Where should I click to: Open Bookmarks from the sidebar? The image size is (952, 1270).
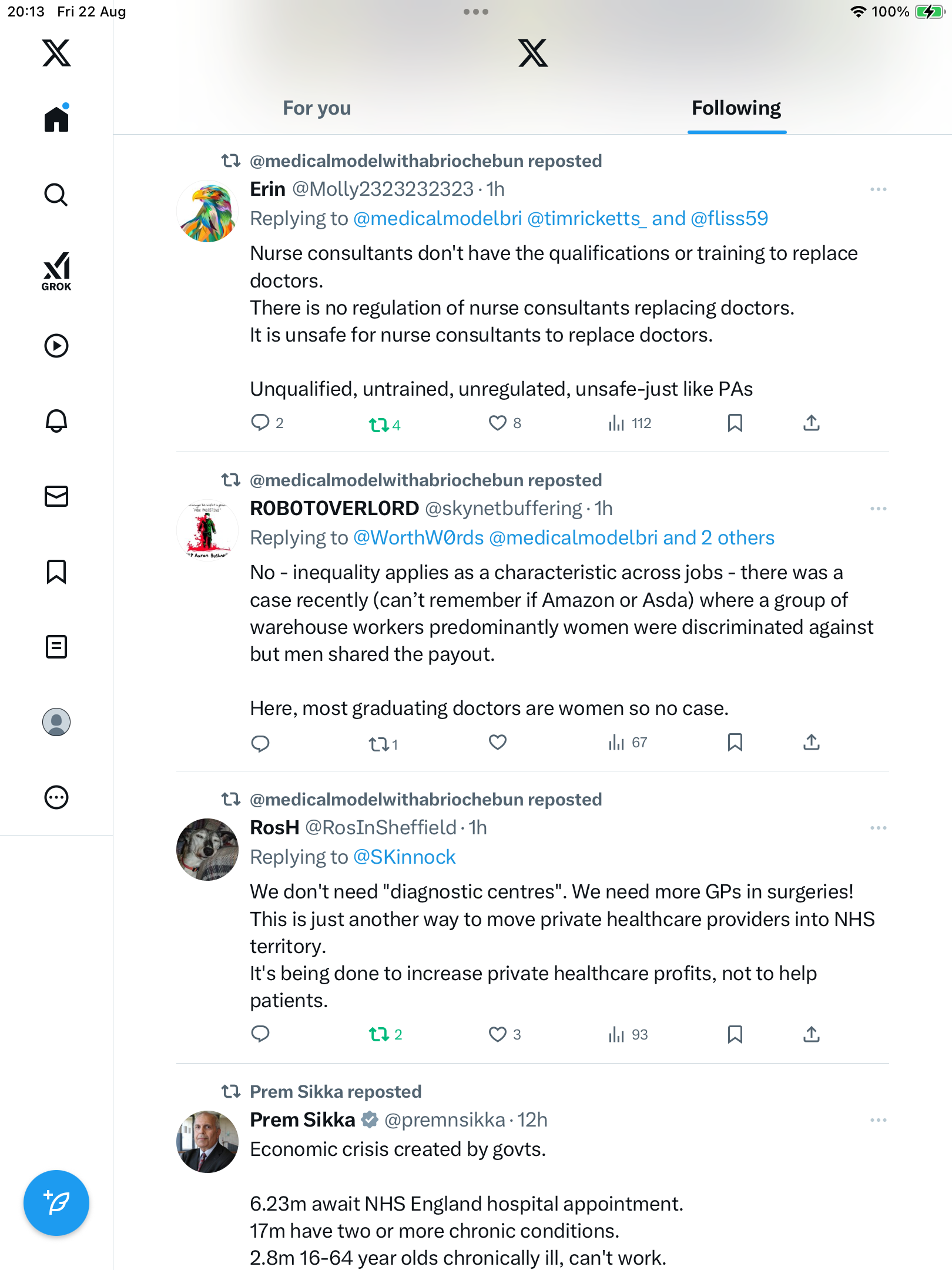[x=56, y=571]
